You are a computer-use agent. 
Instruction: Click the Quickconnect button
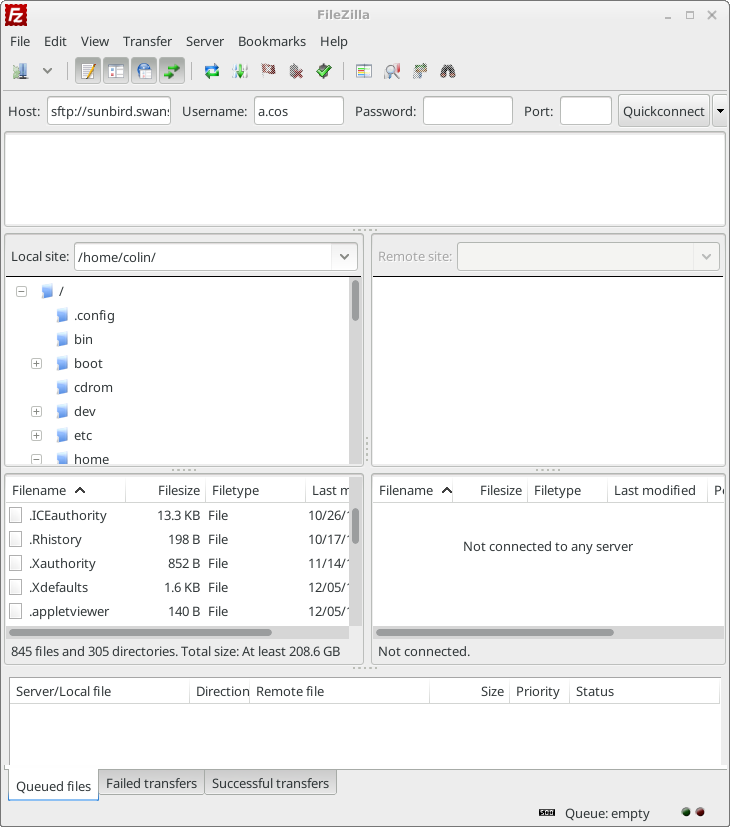click(664, 111)
